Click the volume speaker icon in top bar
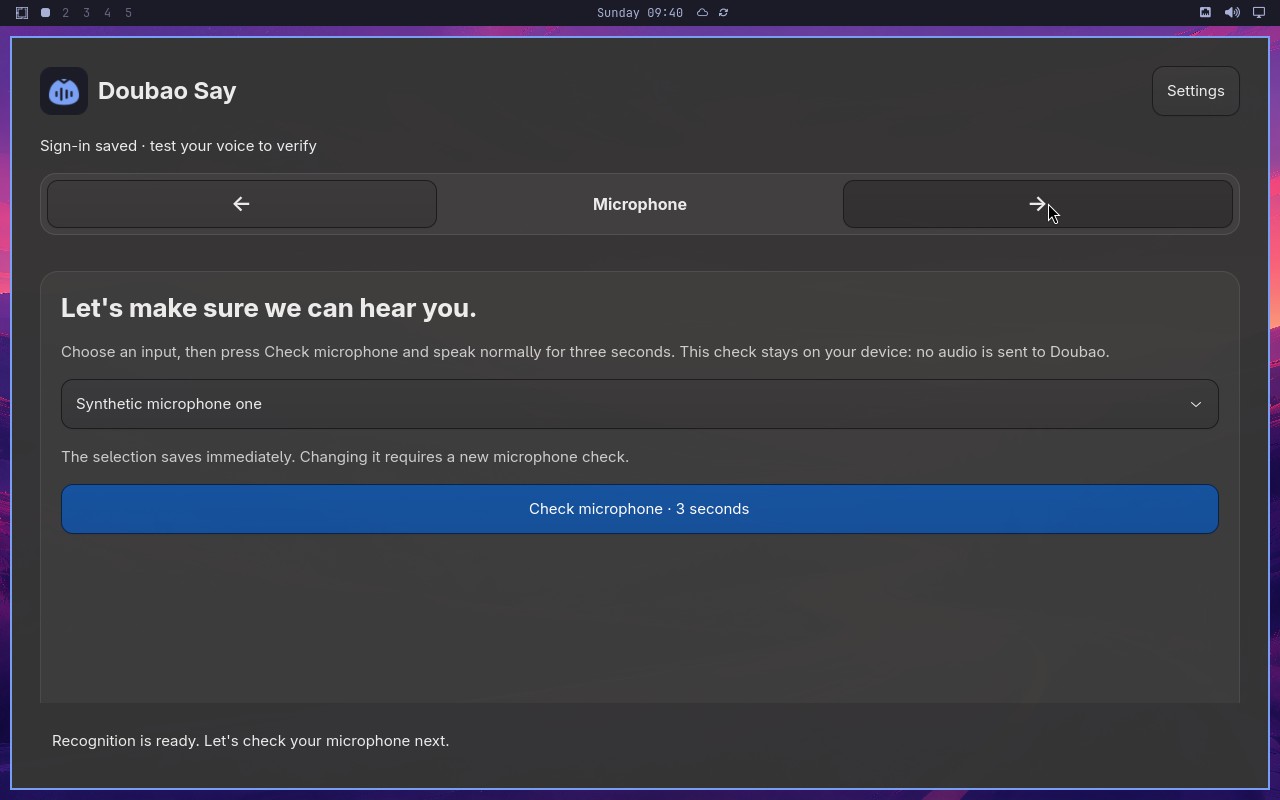Viewport: 1280px width, 800px height. [1232, 13]
